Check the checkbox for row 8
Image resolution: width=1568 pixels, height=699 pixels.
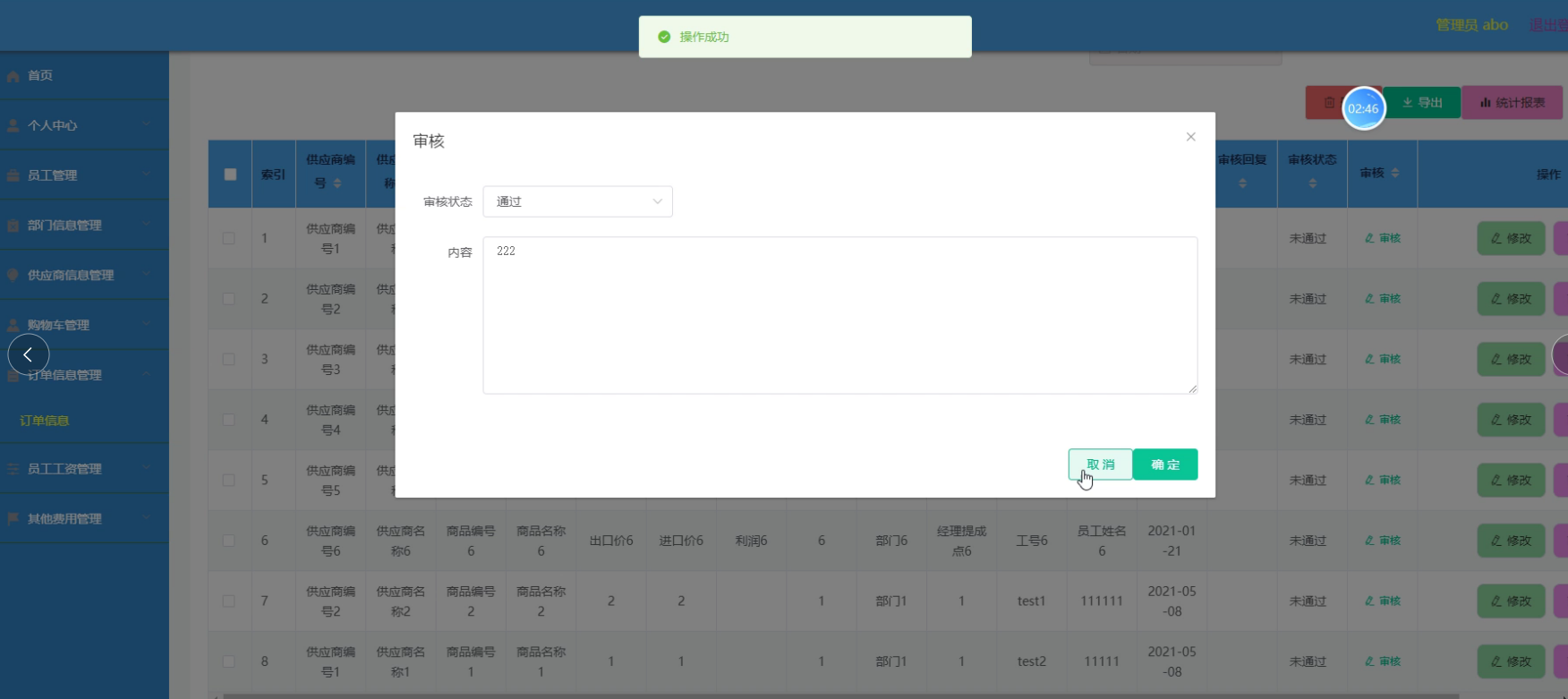pos(229,661)
